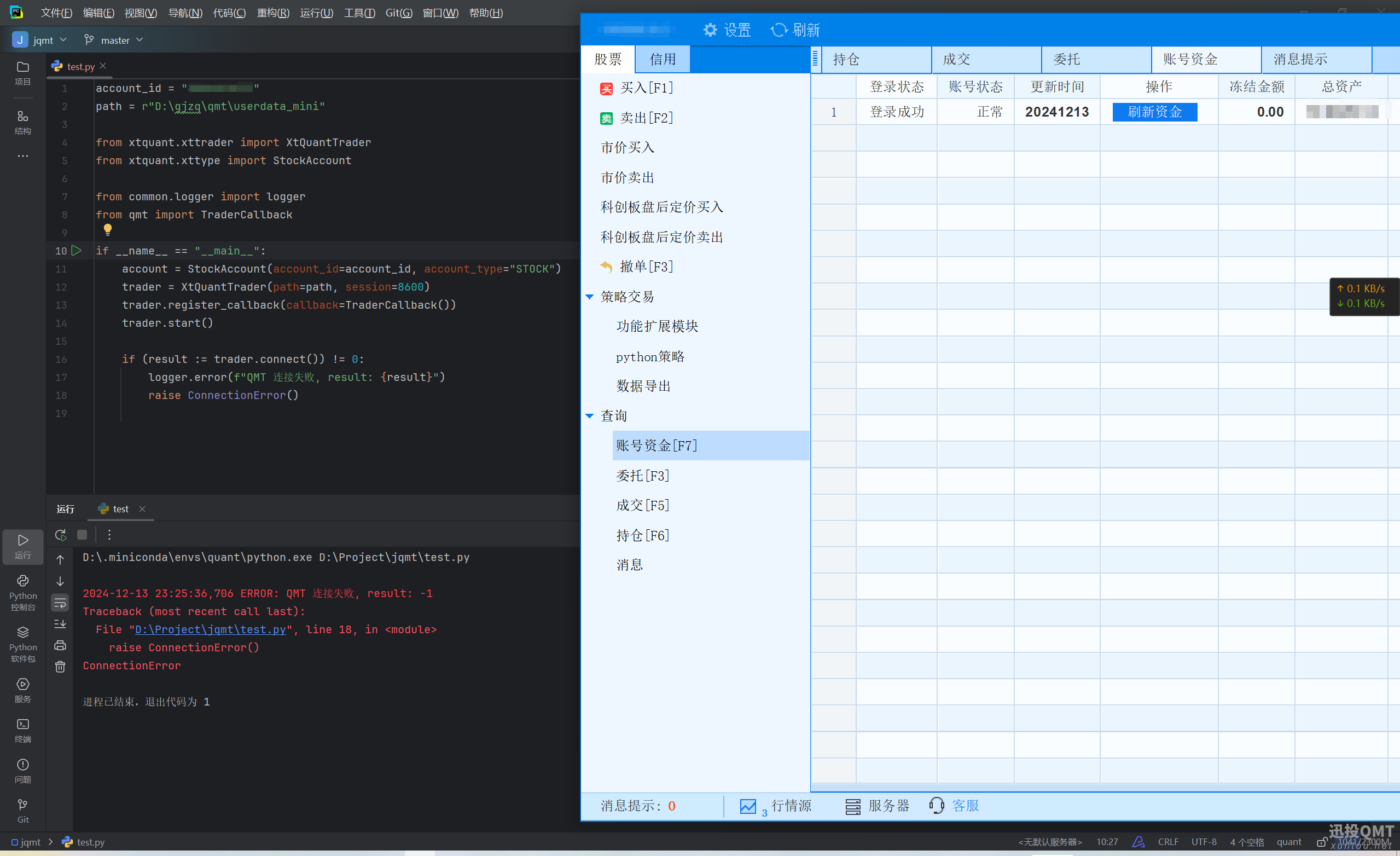Open QMT settings gear 设置
The width and height of the screenshot is (1400, 856).
pos(727,30)
